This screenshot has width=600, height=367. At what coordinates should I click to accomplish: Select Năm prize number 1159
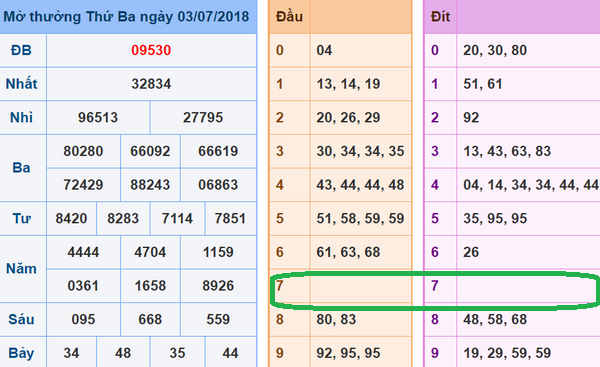tap(218, 252)
